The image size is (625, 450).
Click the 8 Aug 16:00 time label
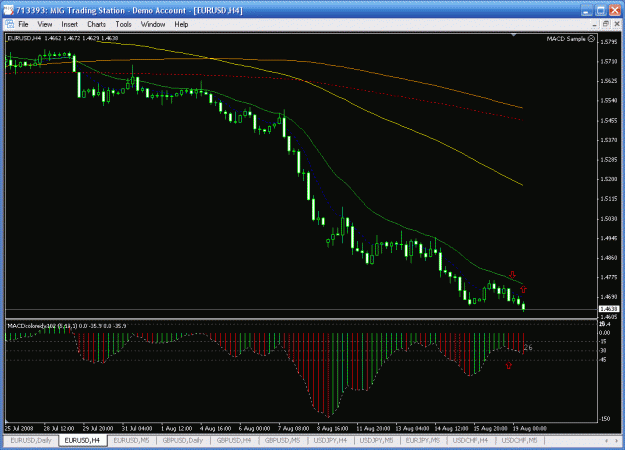coord(332,428)
